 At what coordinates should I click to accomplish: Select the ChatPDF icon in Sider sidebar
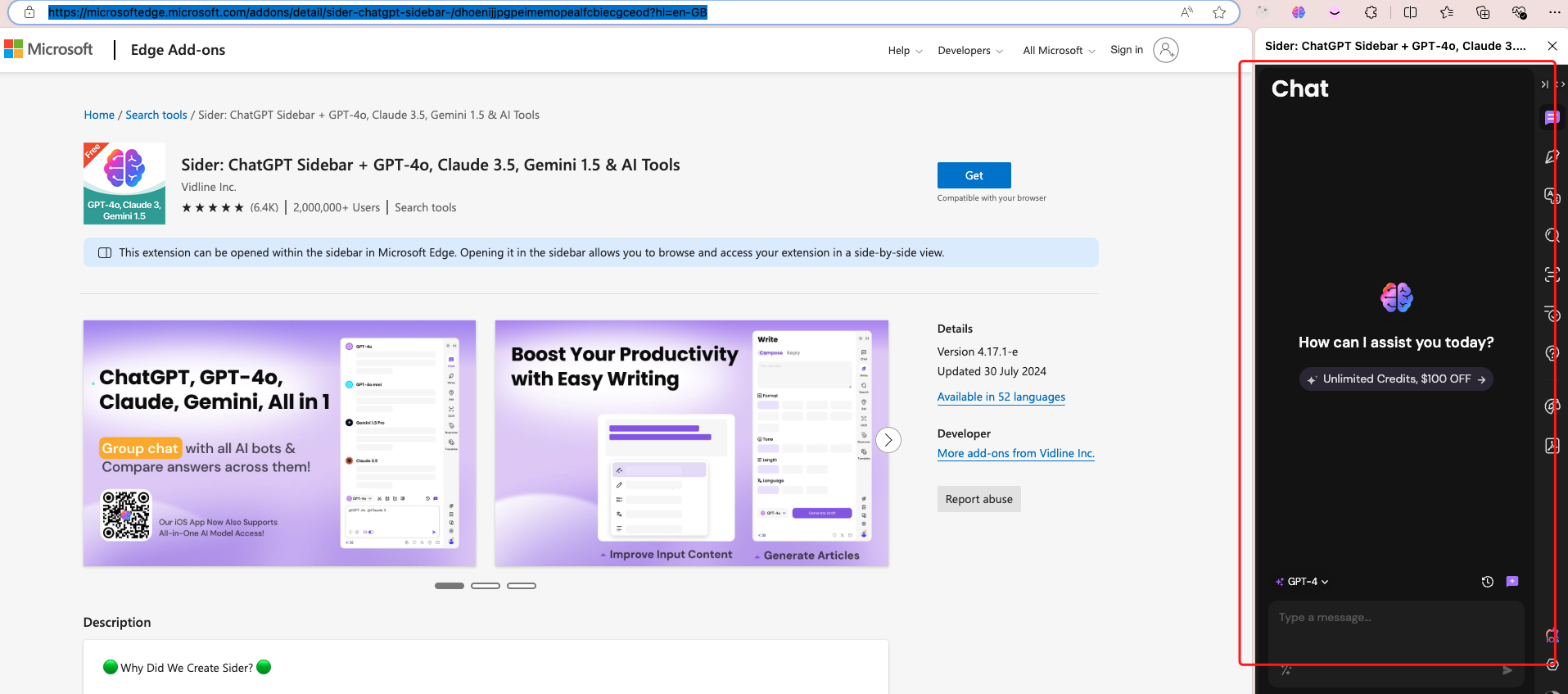coord(1552,446)
